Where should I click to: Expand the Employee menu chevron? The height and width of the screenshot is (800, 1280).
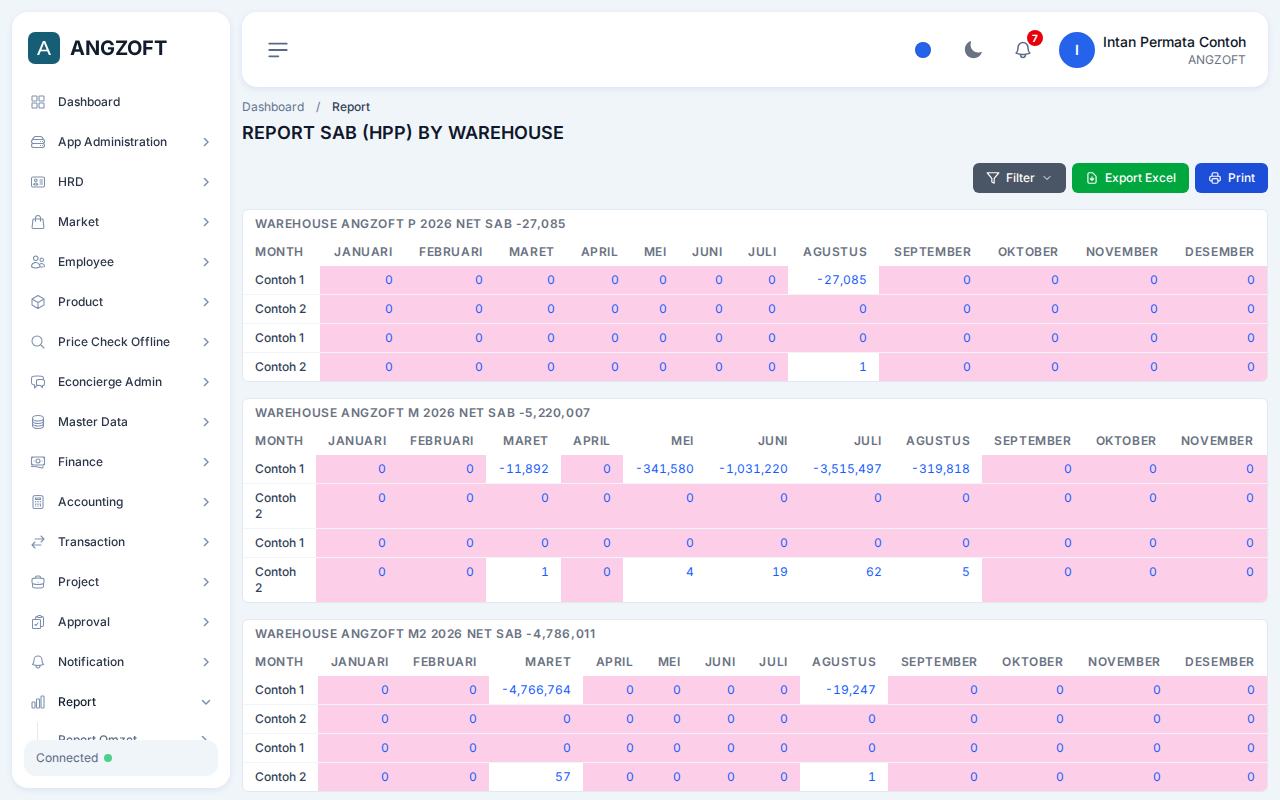(x=206, y=262)
